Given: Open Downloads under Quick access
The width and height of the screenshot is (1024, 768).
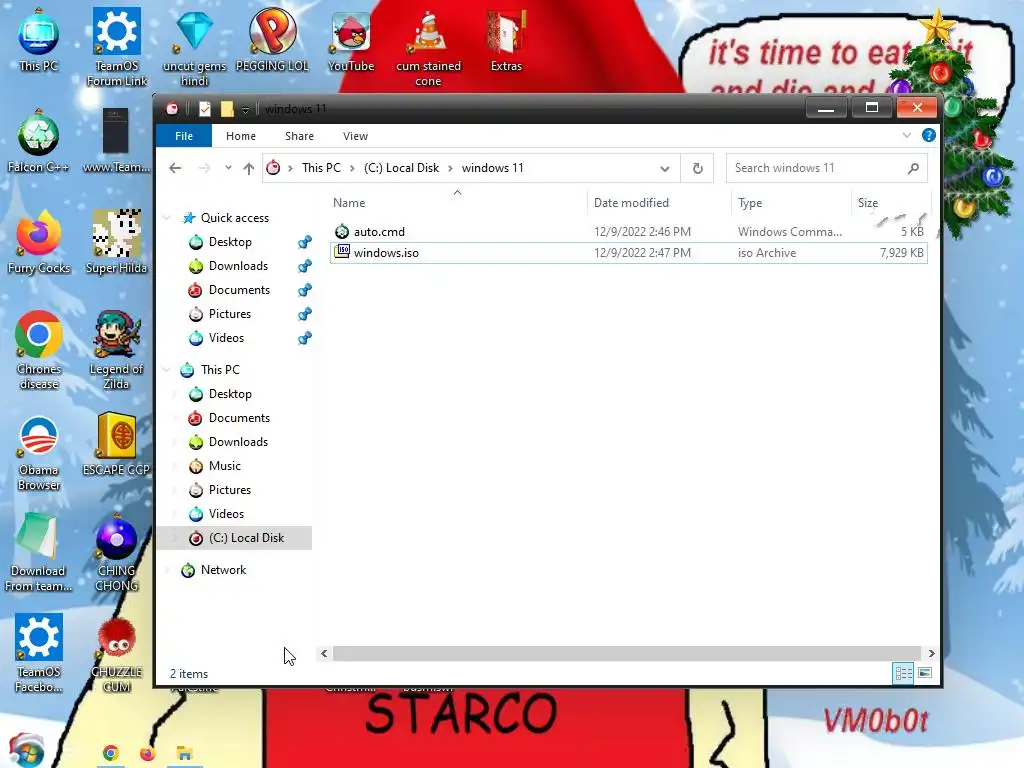Looking at the screenshot, I should tap(238, 266).
